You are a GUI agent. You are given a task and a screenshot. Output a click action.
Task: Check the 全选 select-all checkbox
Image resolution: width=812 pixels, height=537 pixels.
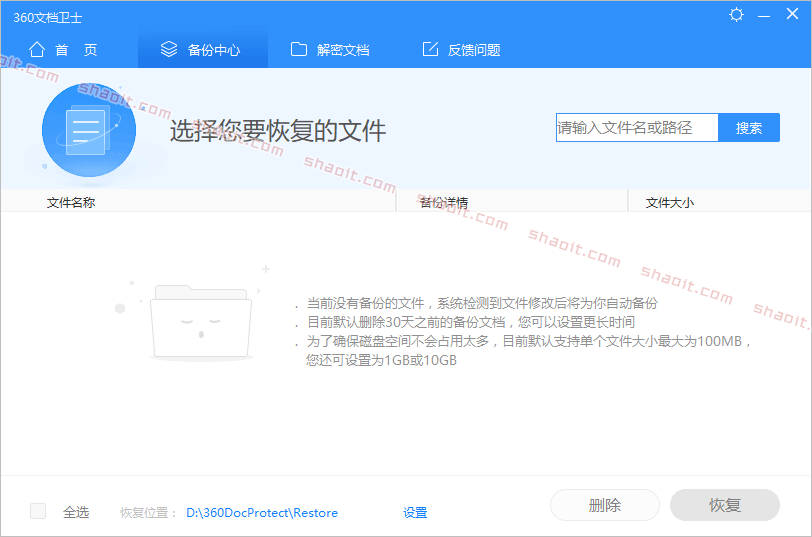click(x=38, y=511)
